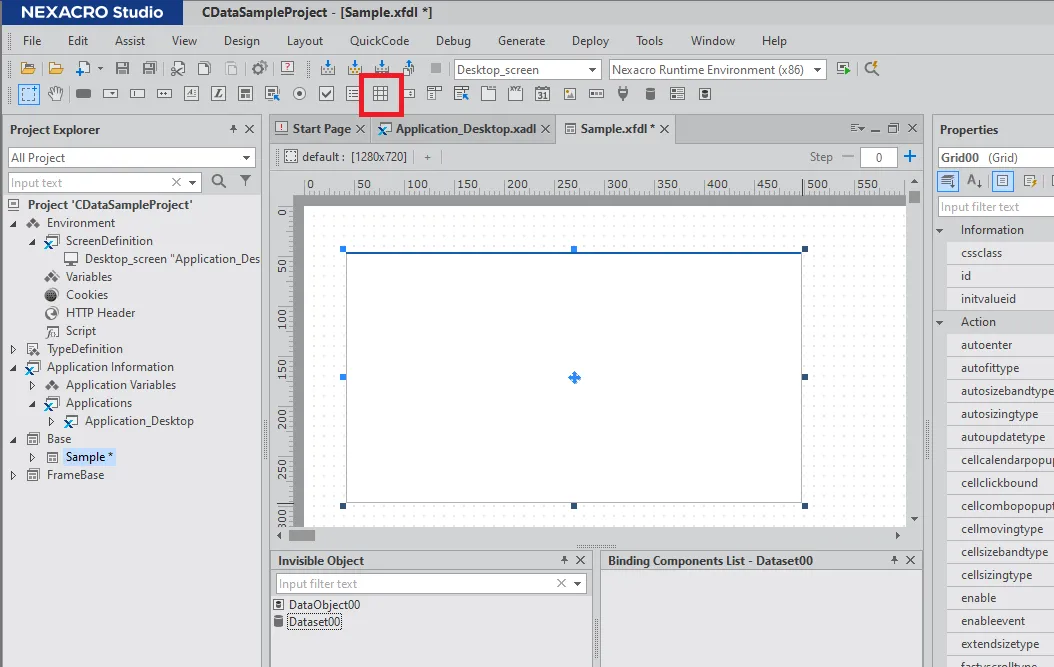Viewport: 1054px width, 667px height.
Task: Click the Project Explorer search input field
Action: click(88, 183)
